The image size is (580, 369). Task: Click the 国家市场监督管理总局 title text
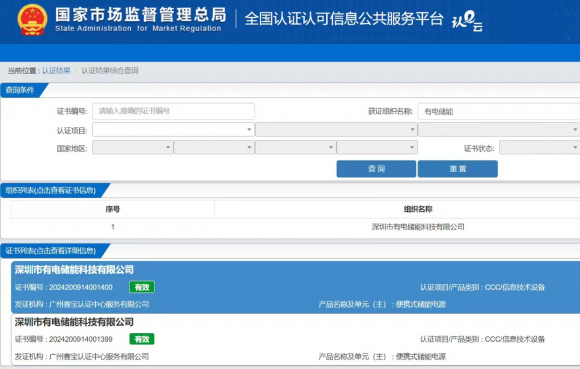coord(141,15)
